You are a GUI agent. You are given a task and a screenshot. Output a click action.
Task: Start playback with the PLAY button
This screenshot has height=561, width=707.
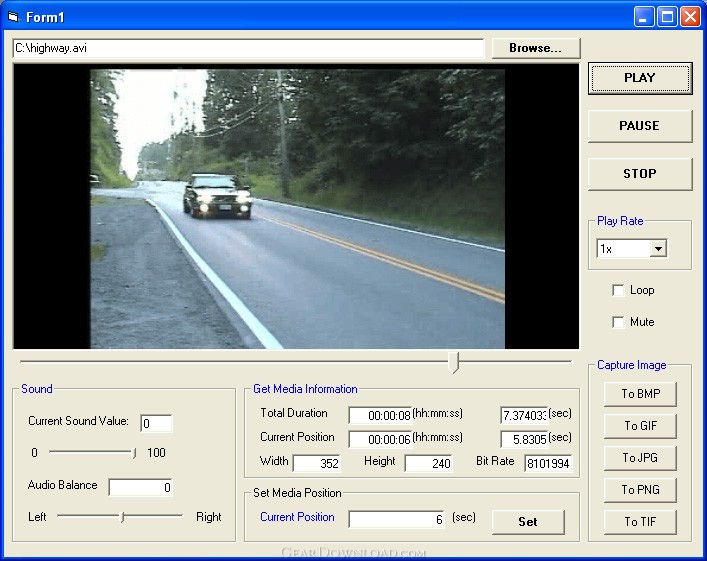(x=640, y=78)
